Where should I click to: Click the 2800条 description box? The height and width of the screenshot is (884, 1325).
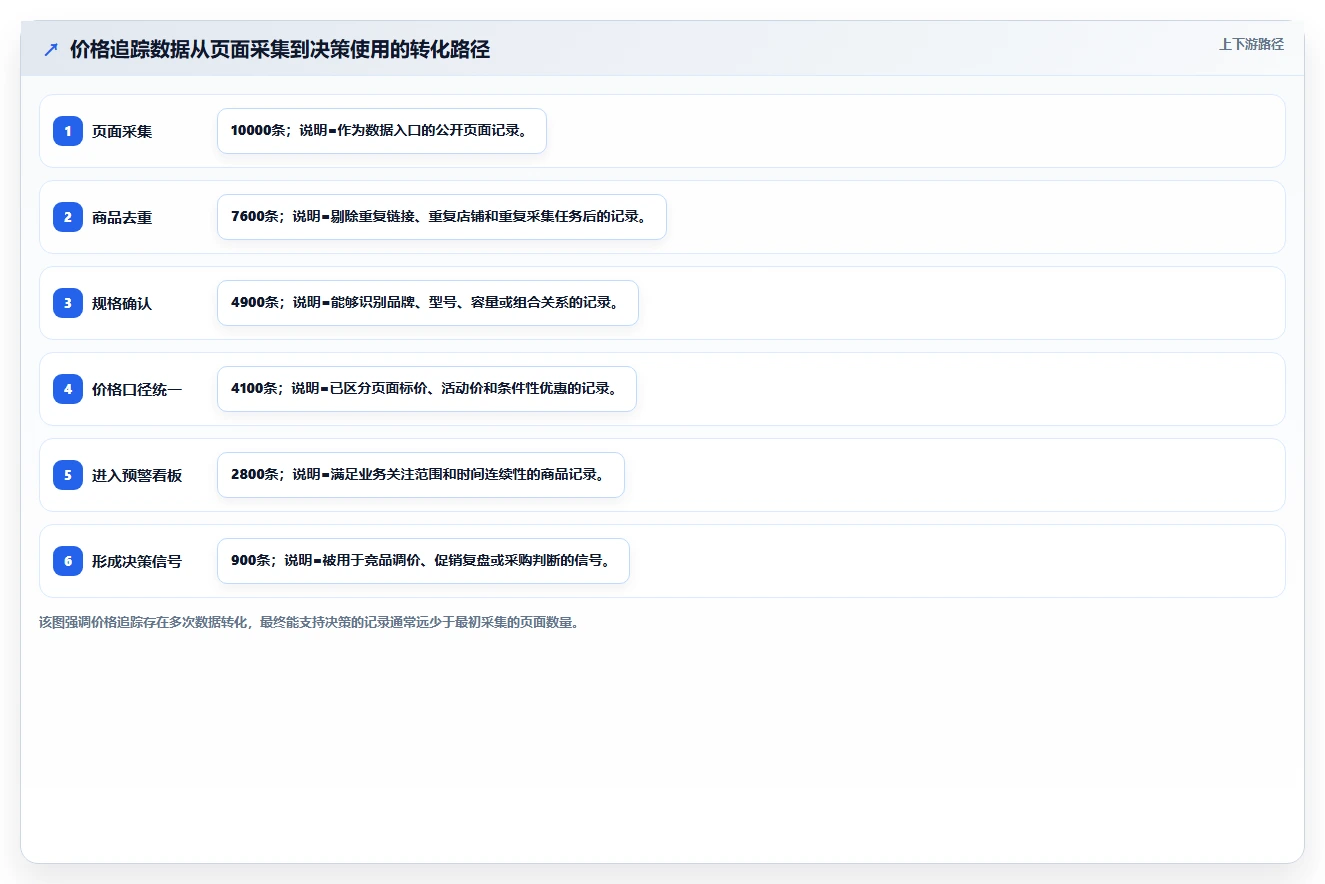pos(421,475)
